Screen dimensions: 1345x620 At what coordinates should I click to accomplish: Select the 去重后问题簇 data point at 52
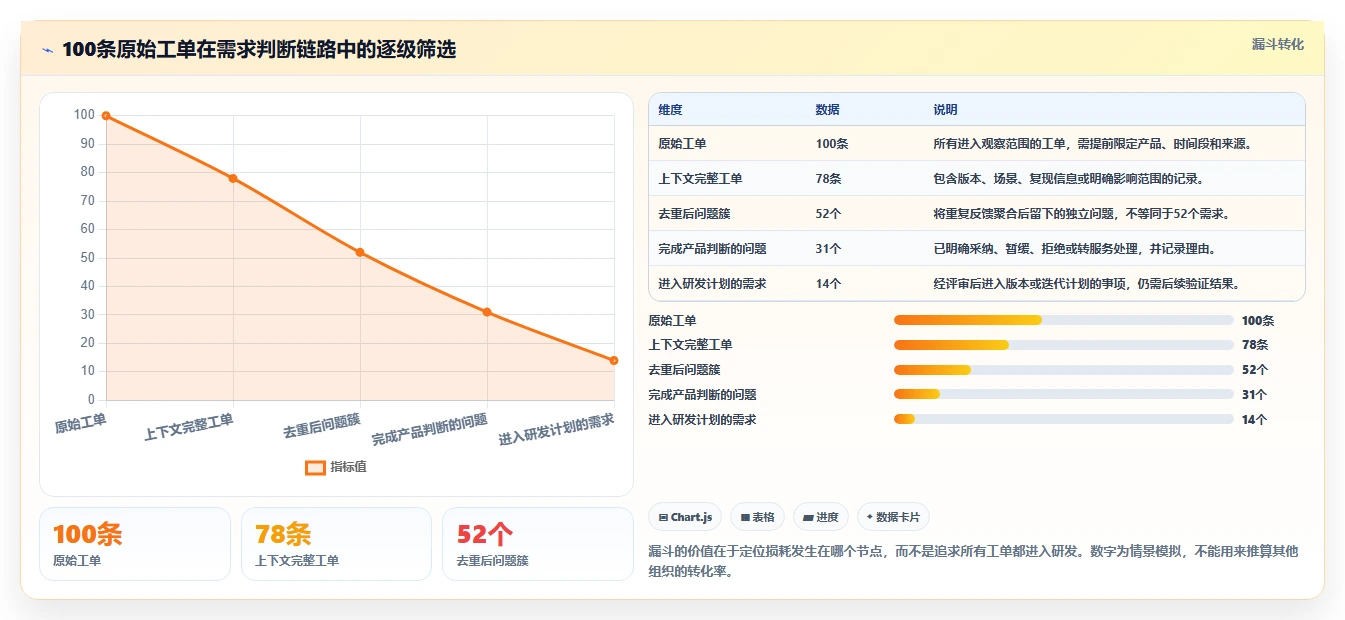360,252
